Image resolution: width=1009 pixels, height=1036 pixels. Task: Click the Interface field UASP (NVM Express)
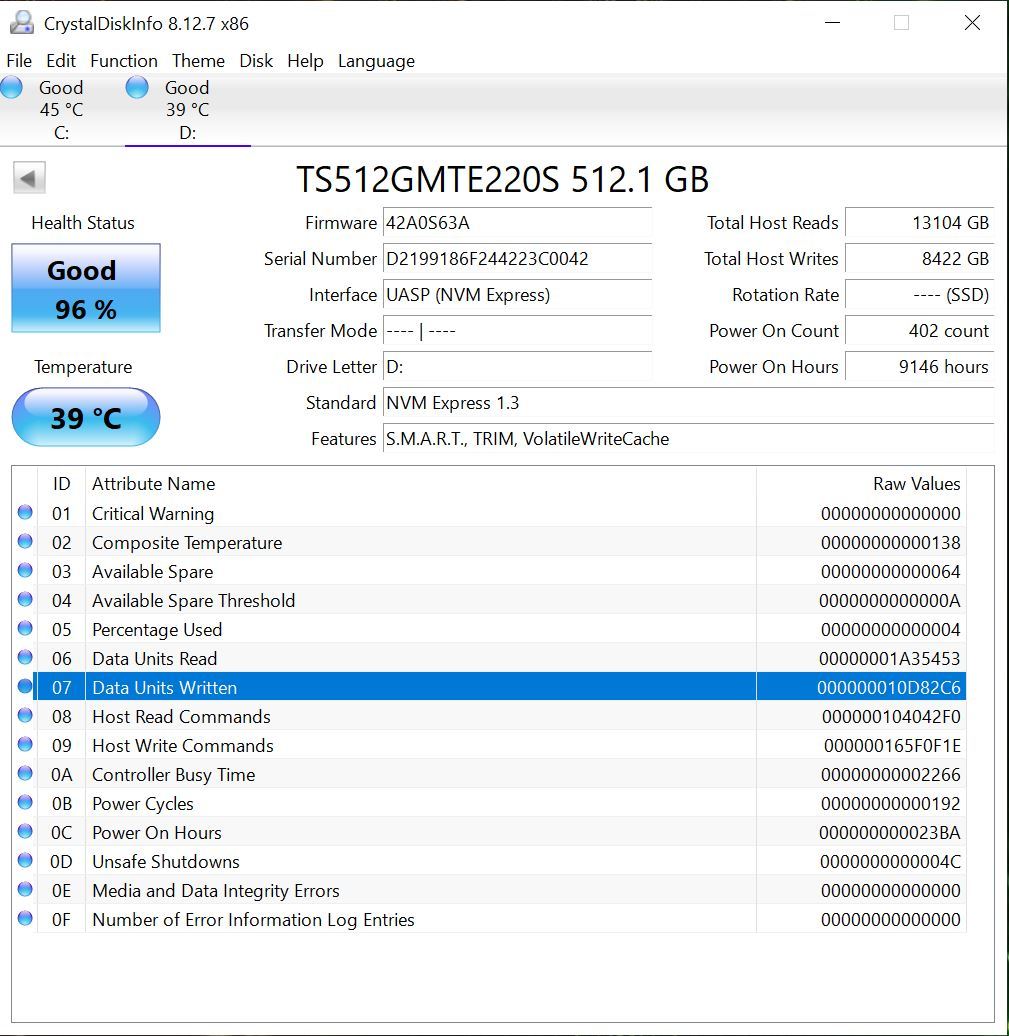(517, 295)
